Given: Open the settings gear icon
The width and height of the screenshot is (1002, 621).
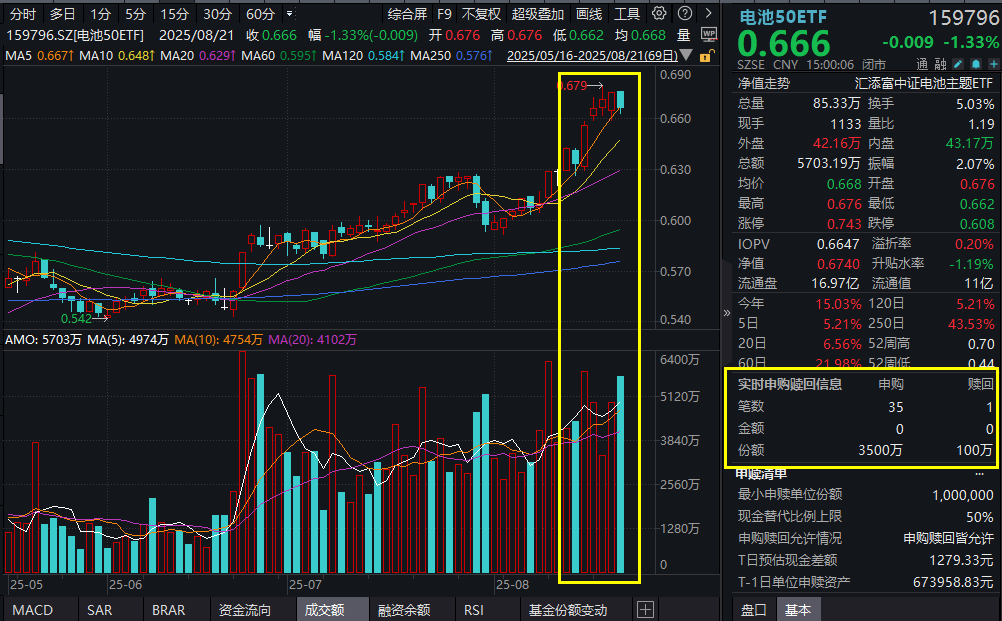Looking at the screenshot, I should click(x=657, y=14).
